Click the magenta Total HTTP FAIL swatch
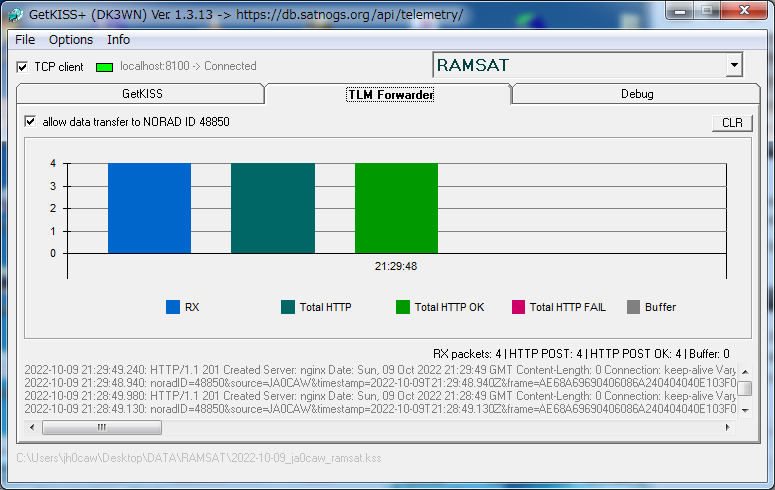Viewport: 775px width, 490px height. pos(518,307)
